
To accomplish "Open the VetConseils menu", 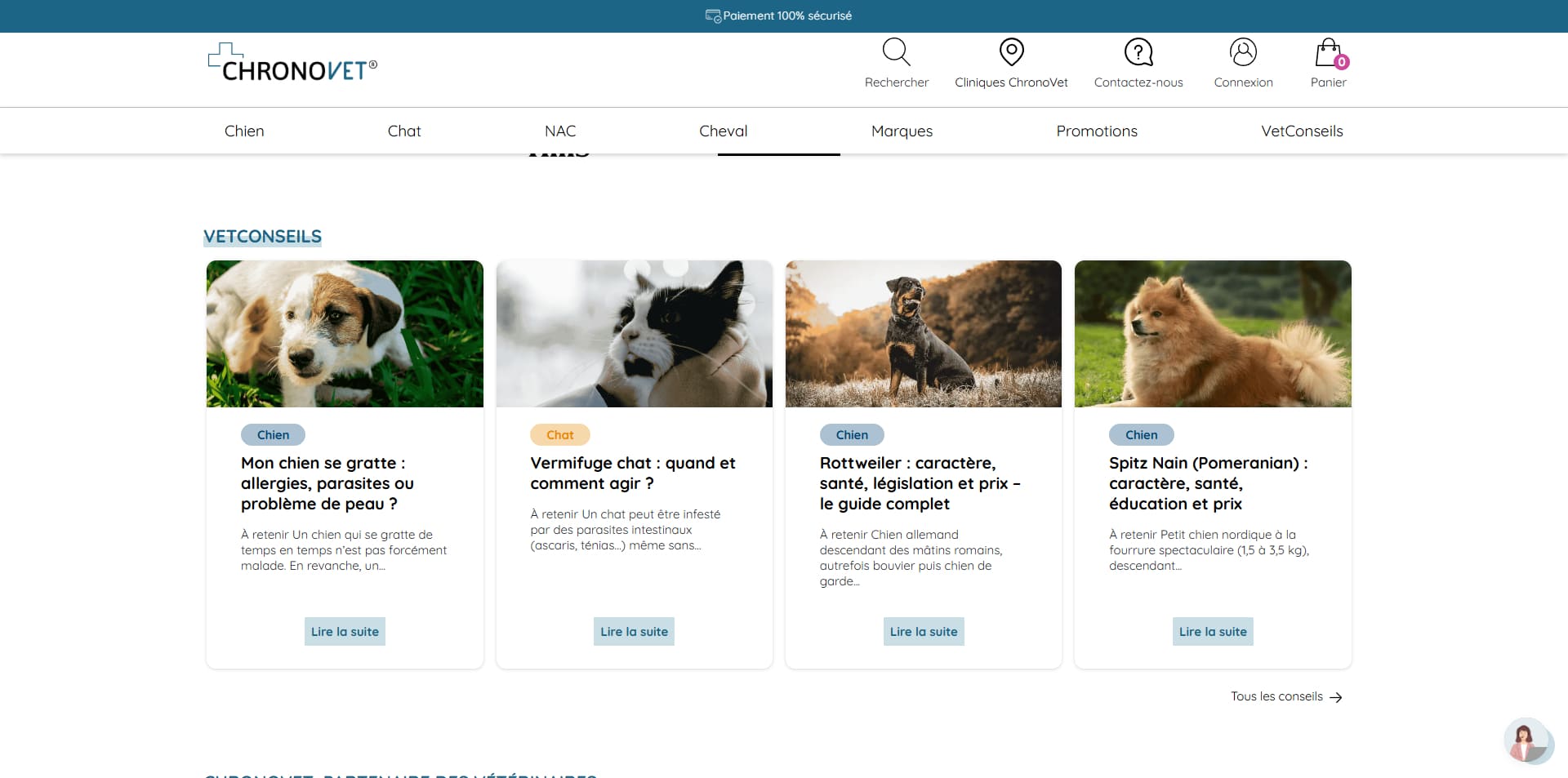I will click(1302, 131).
